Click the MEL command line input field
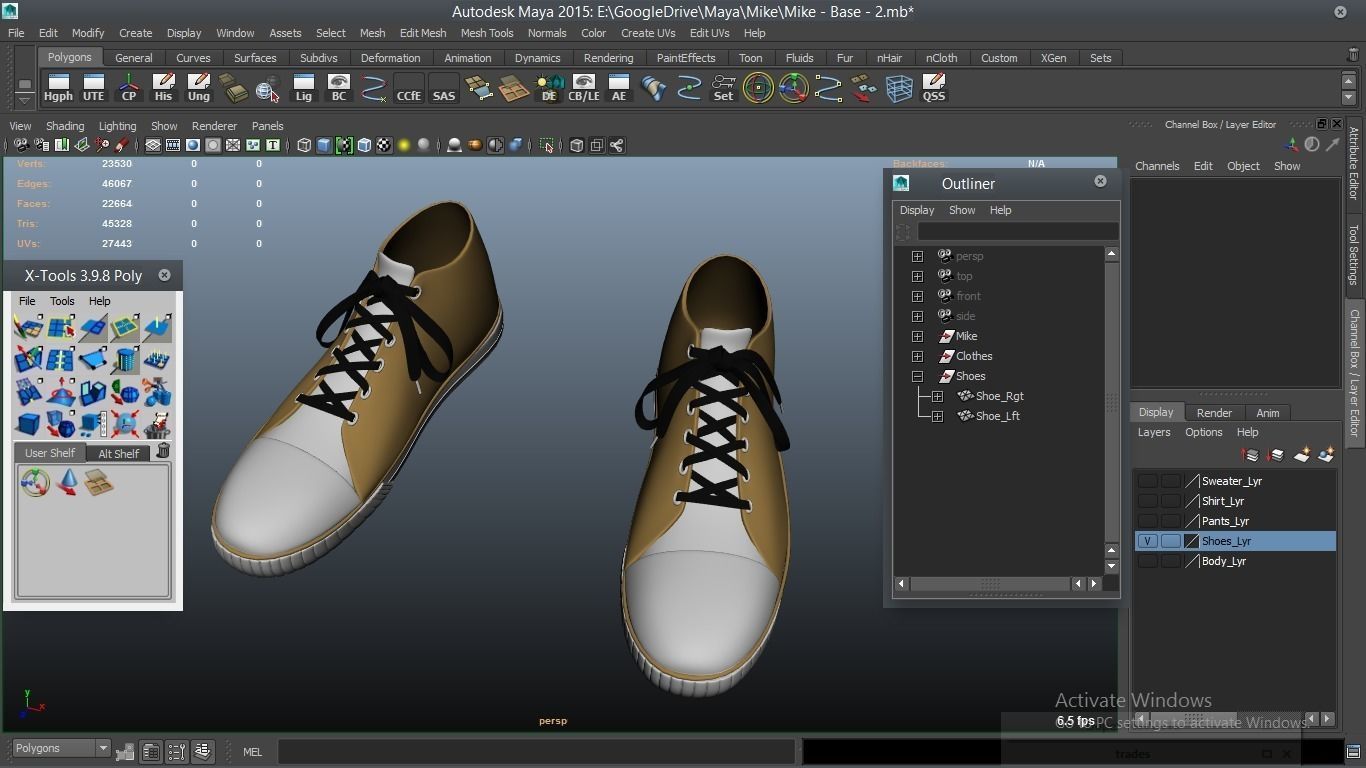 point(536,752)
